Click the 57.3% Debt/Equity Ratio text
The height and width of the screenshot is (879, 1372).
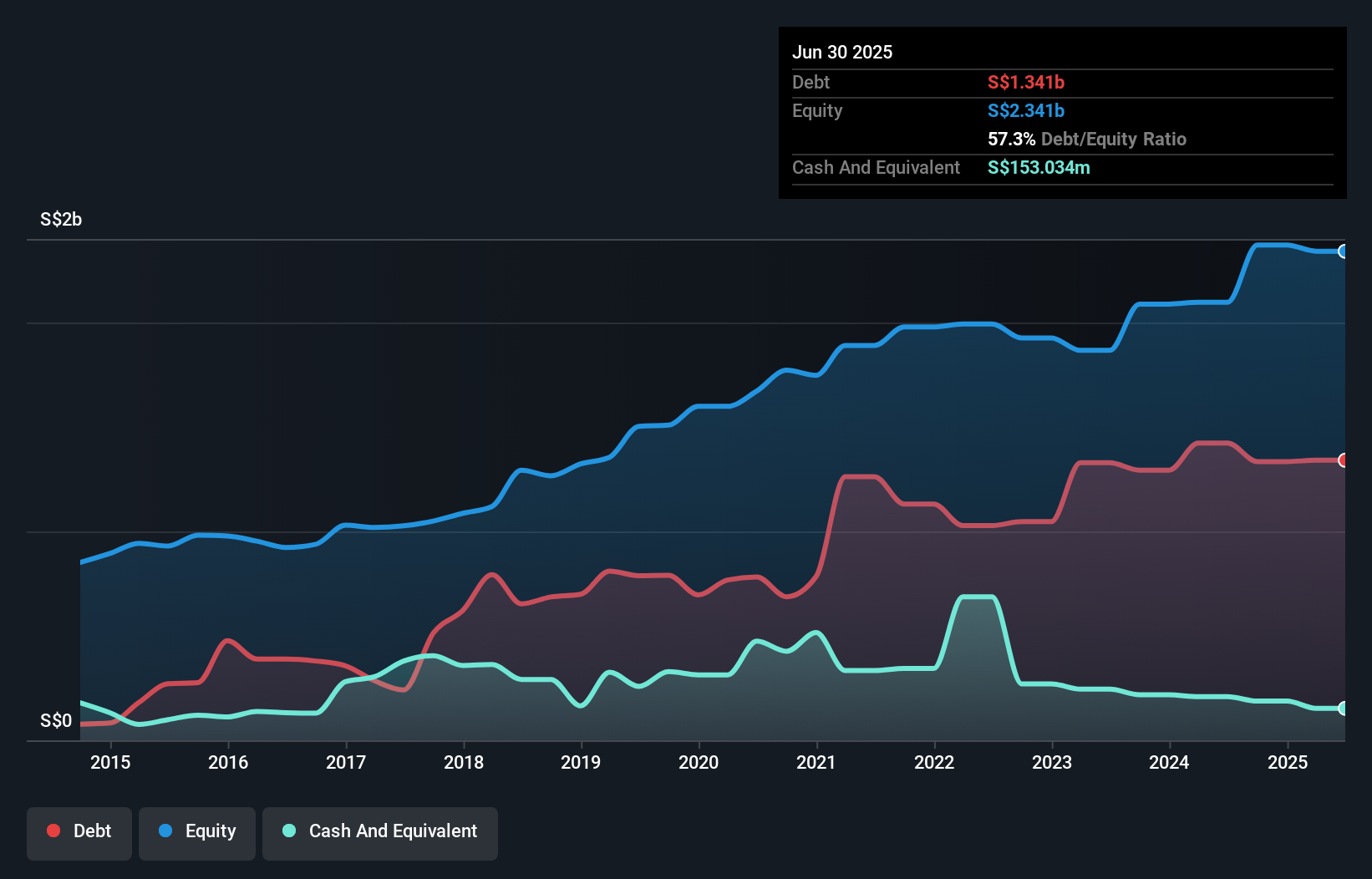coord(1087,139)
